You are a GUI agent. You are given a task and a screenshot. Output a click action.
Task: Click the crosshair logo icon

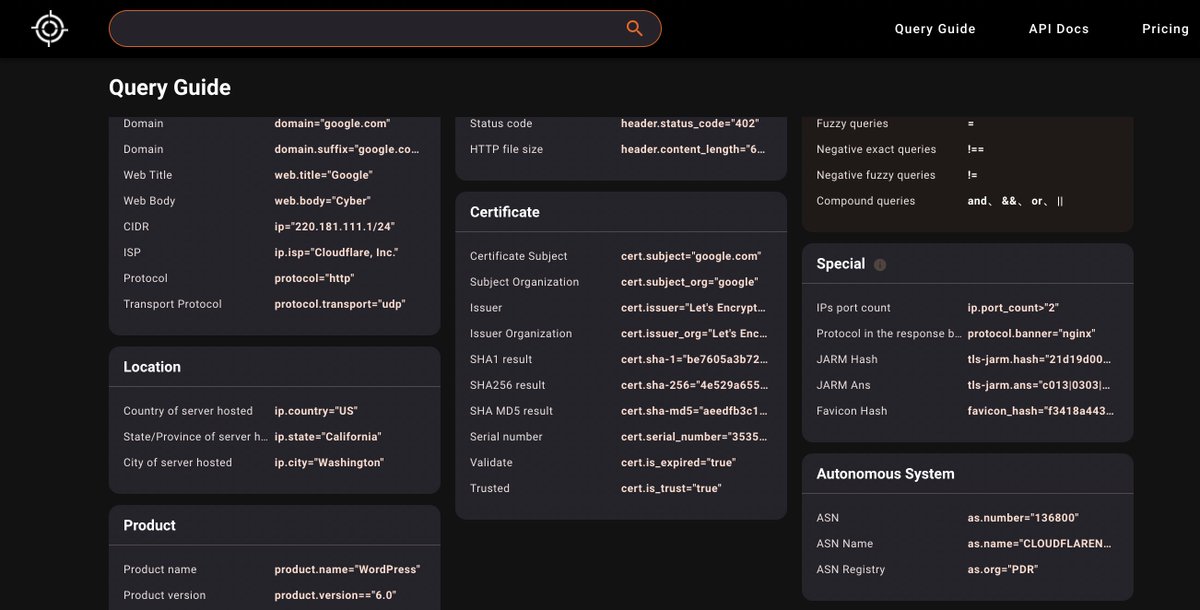(49, 28)
